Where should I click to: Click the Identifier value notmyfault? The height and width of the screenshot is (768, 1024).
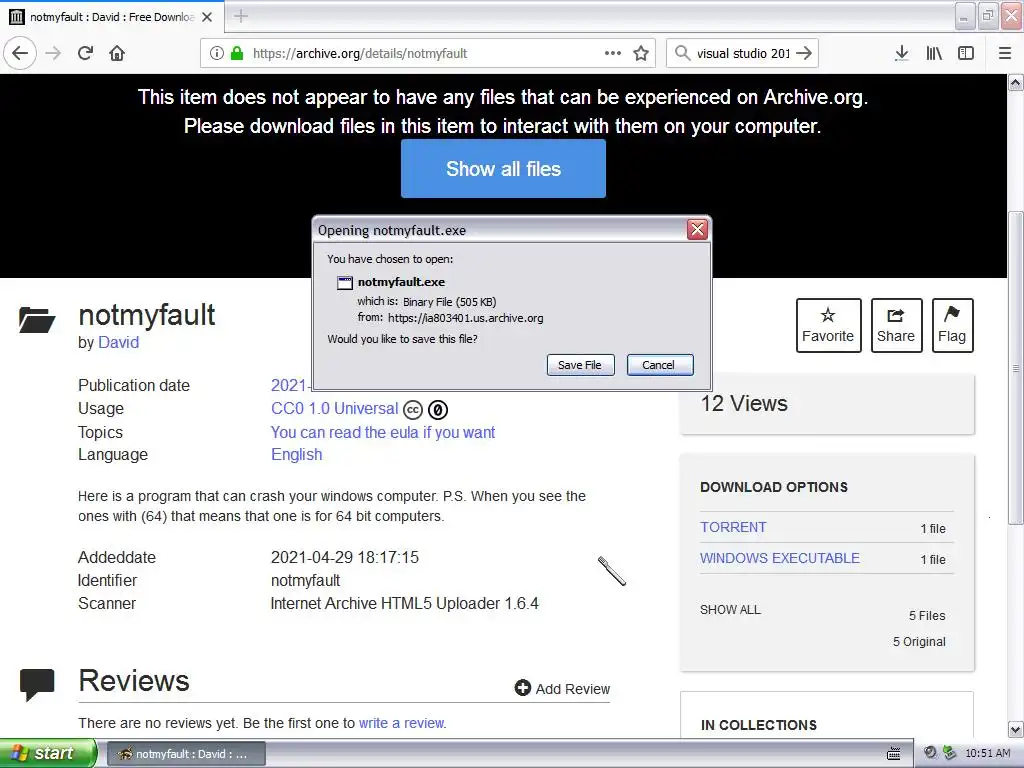point(305,581)
